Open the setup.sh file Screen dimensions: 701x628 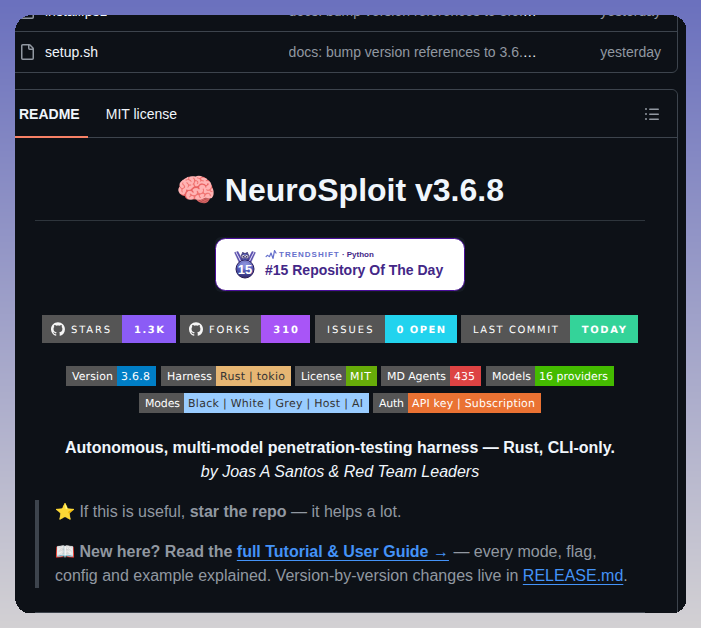pyautogui.click(x=71, y=52)
